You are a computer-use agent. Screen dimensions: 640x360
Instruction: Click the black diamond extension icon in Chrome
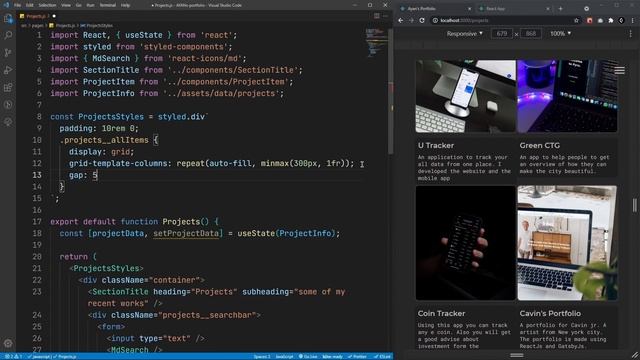point(621,20)
